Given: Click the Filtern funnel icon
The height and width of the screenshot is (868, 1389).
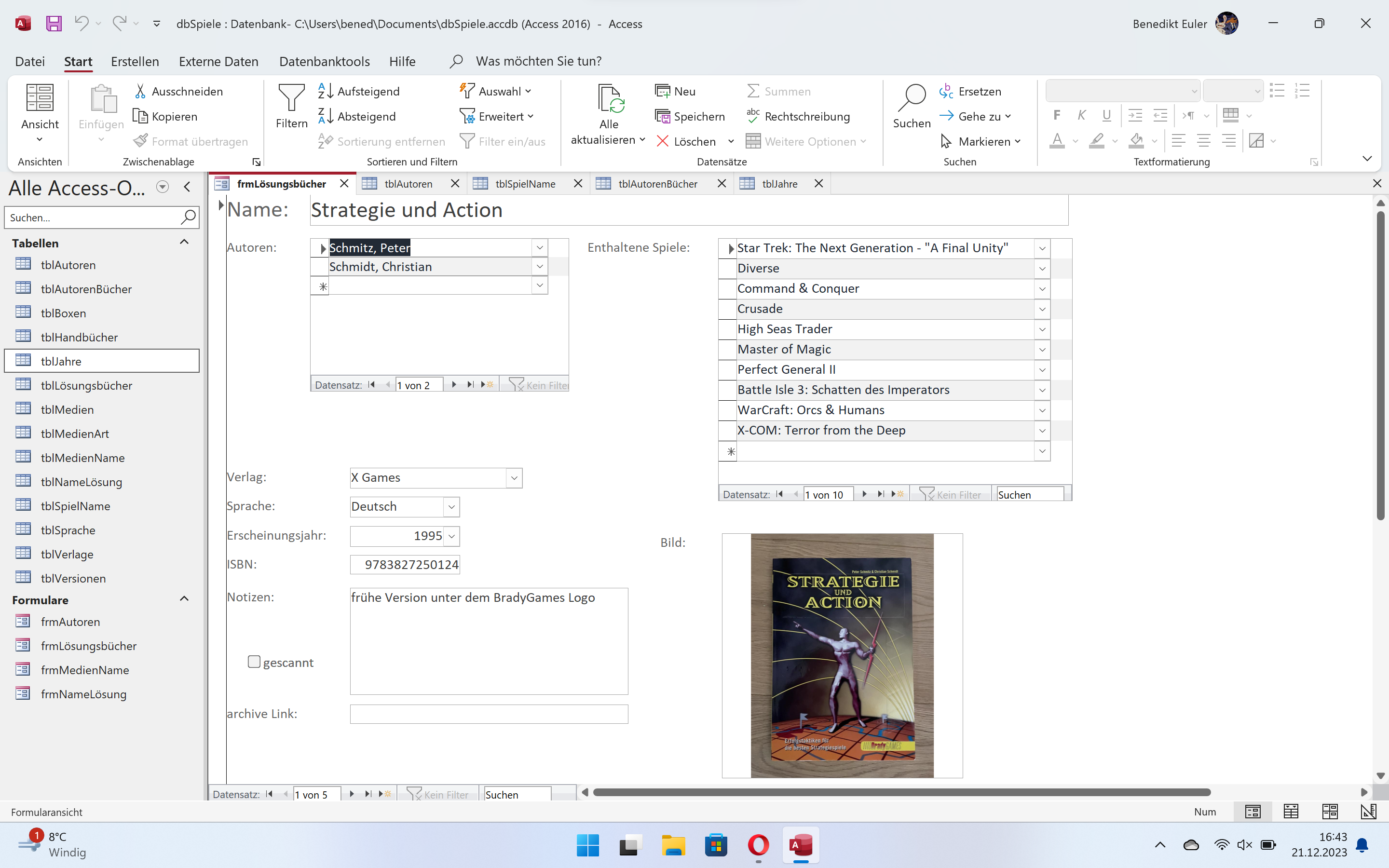Looking at the screenshot, I should pyautogui.click(x=291, y=97).
